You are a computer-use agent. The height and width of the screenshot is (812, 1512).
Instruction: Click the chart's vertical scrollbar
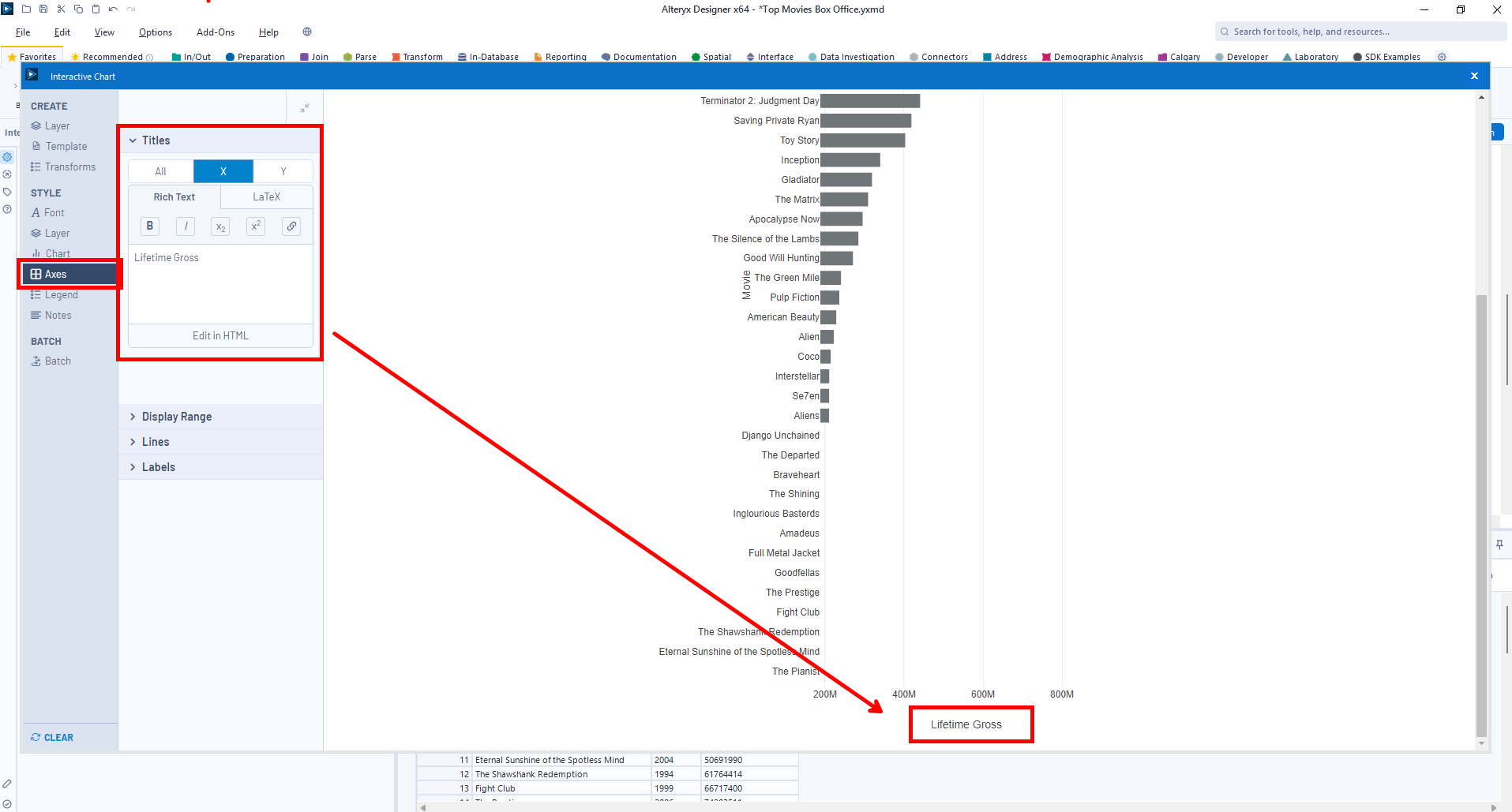[1481, 513]
